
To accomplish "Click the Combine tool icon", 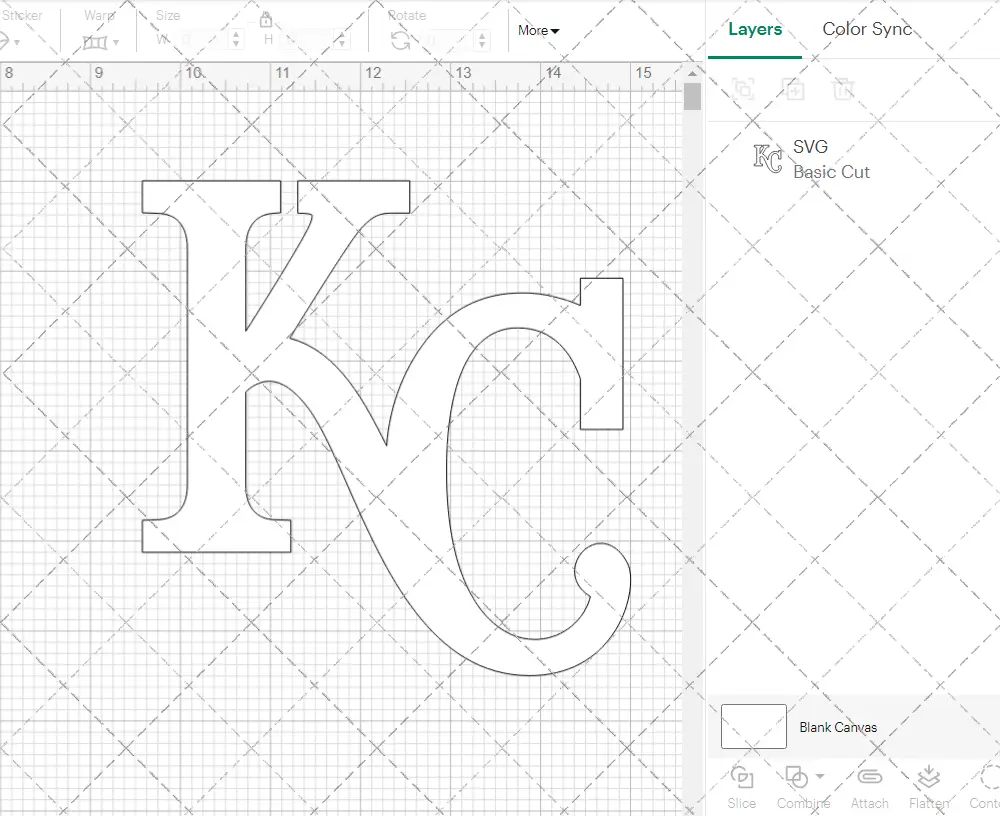I will 797,777.
